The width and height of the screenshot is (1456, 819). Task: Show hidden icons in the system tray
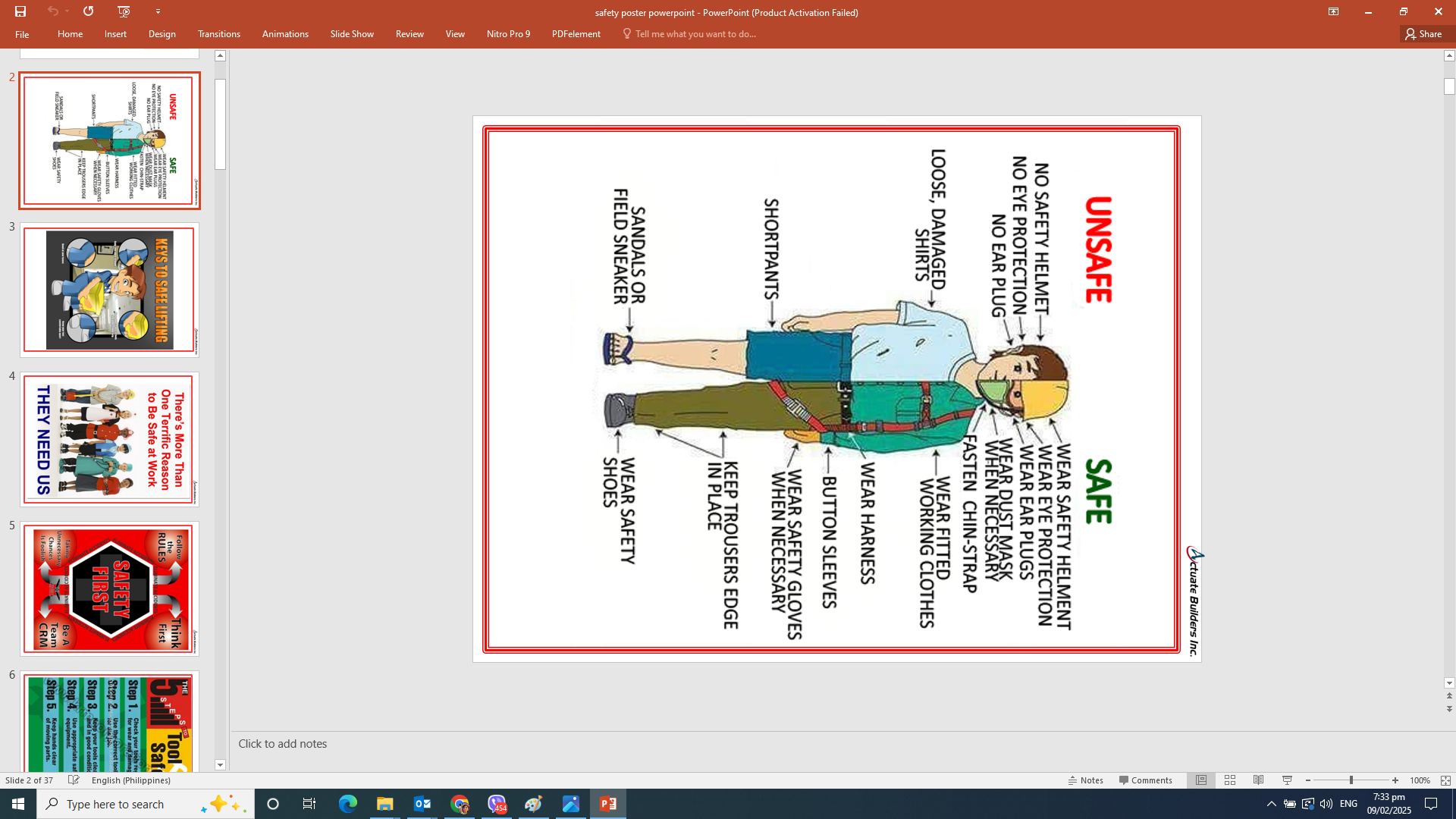(x=1270, y=804)
